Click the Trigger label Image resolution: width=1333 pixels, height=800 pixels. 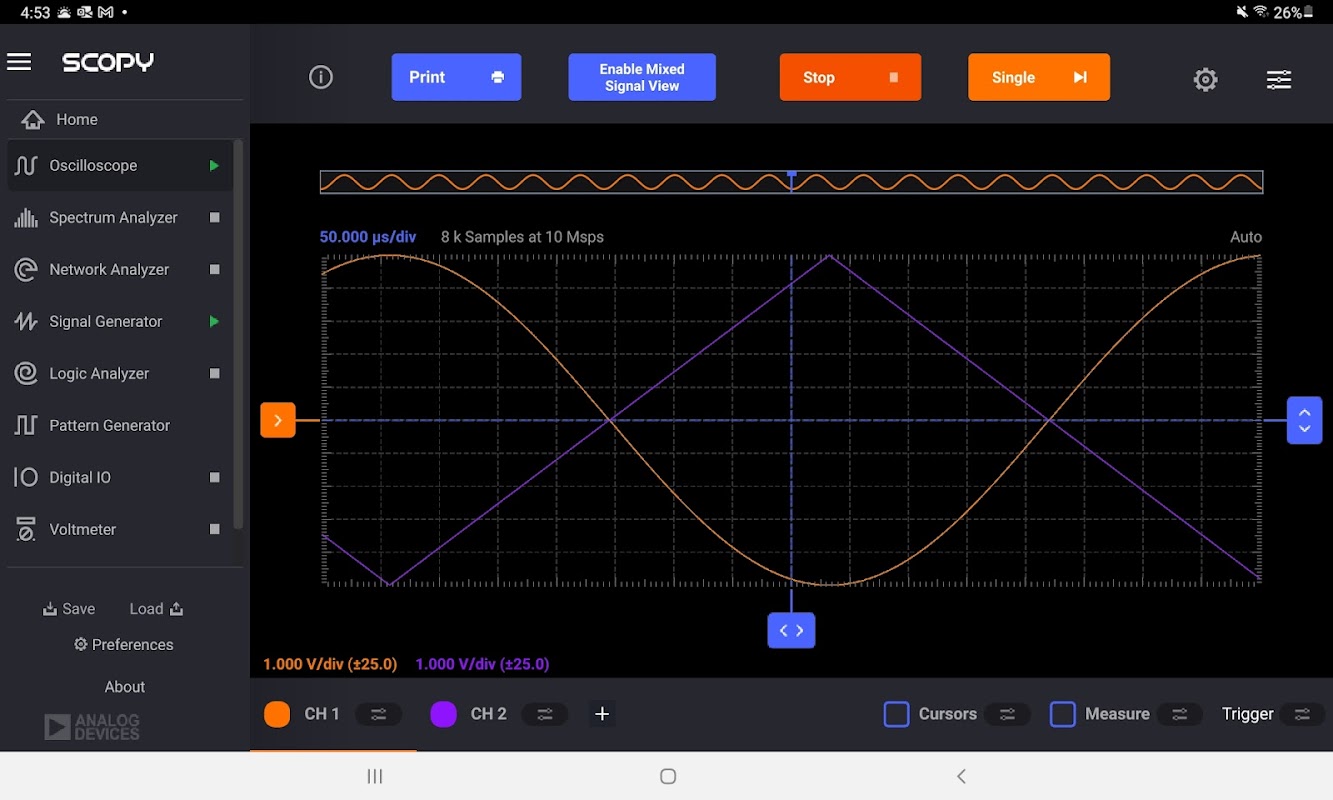point(1248,714)
